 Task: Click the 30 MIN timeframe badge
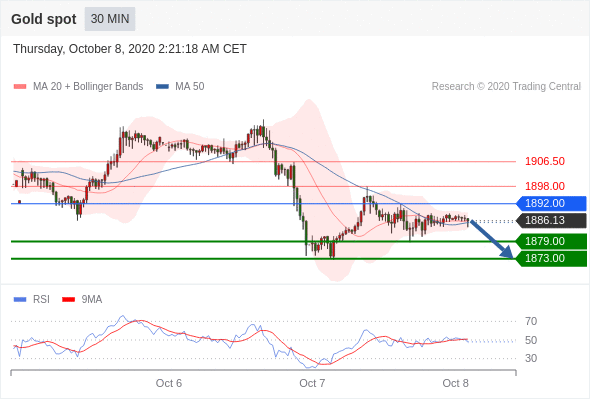click(110, 19)
